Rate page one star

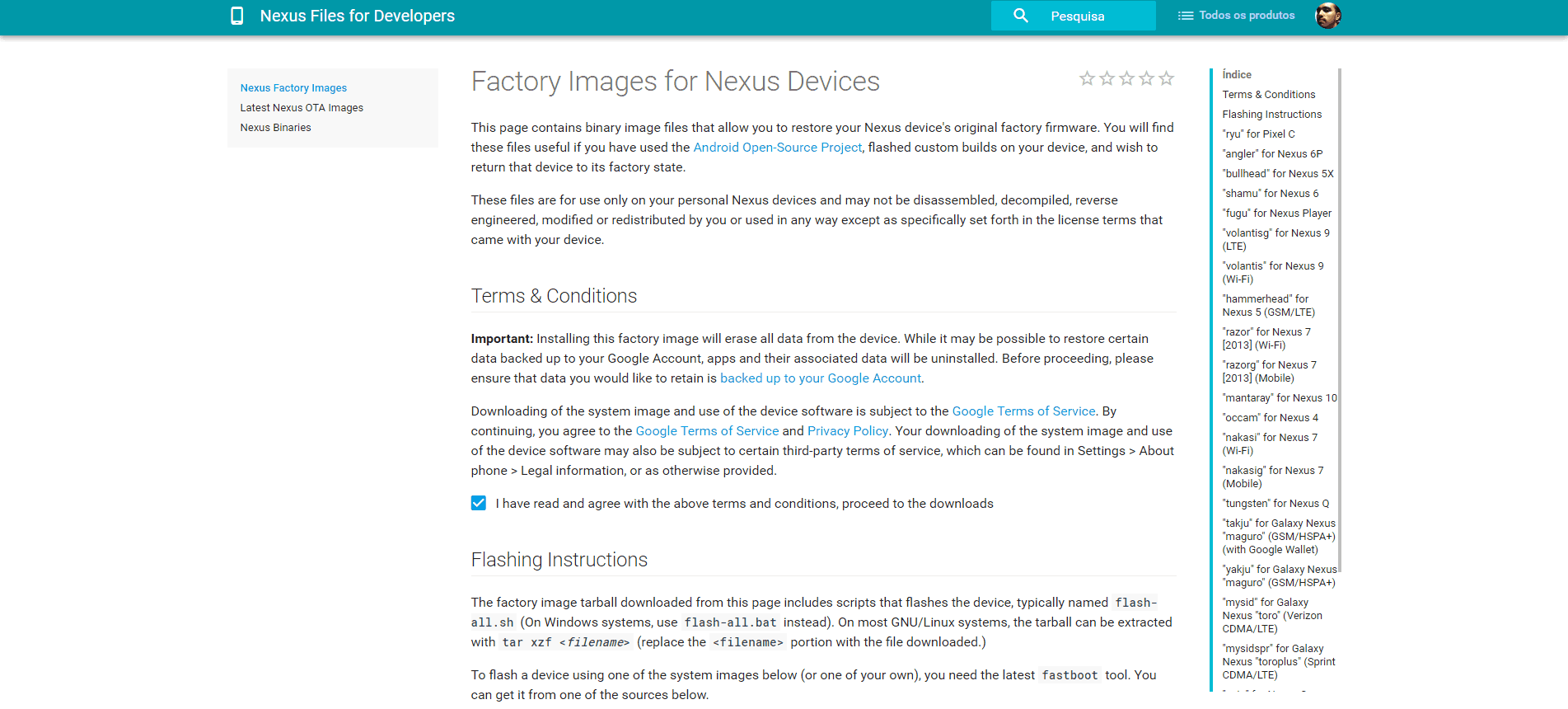click(x=1087, y=78)
